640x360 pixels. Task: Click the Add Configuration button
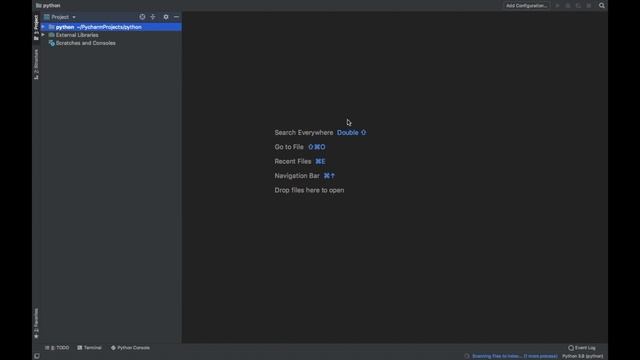526,6
